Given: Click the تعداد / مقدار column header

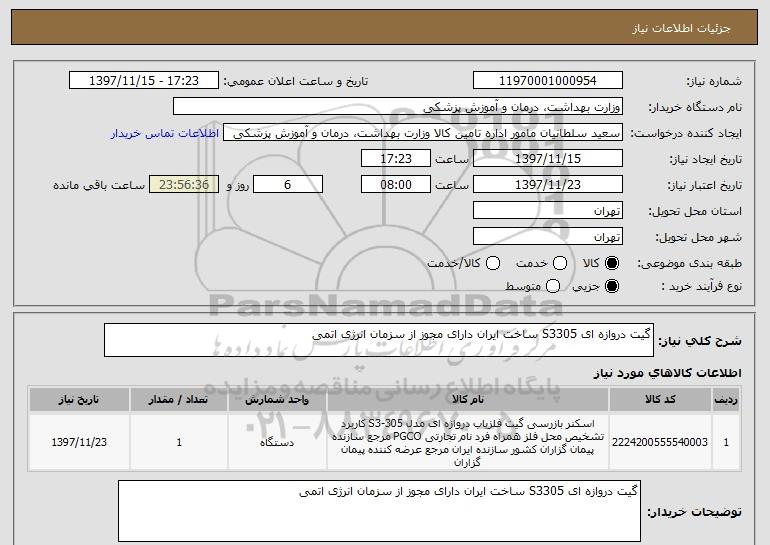Looking at the screenshot, I should point(179,399).
